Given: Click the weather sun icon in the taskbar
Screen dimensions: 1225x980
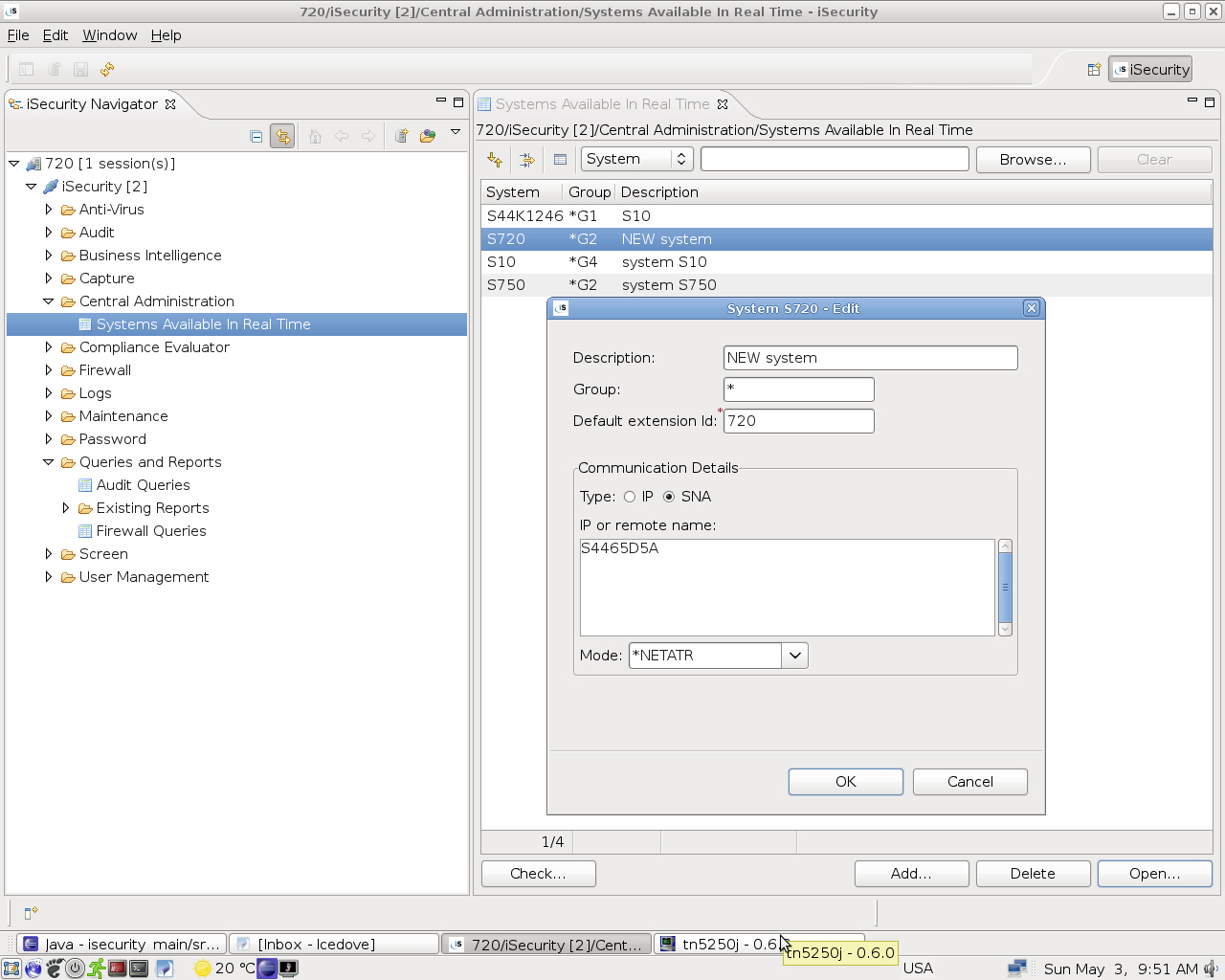Looking at the screenshot, I should pyautogui.click(x=202, y=969).
